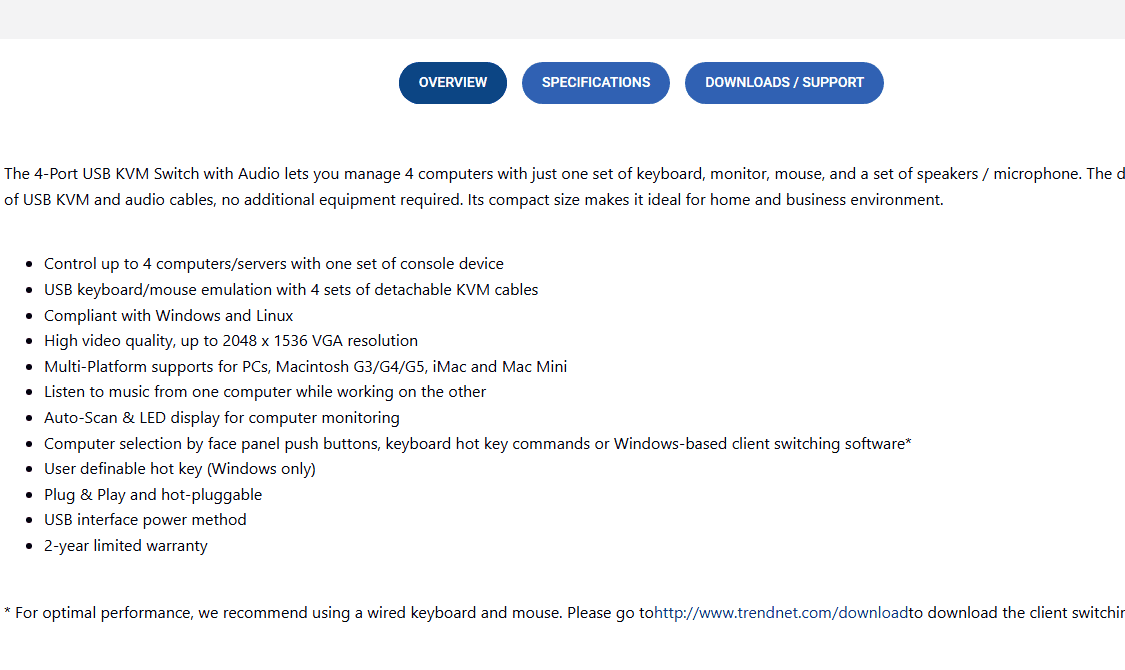This screenshot has width=1125, height=670.
Task: Open the OVERVIEW tab
Action: click(453, 83)
